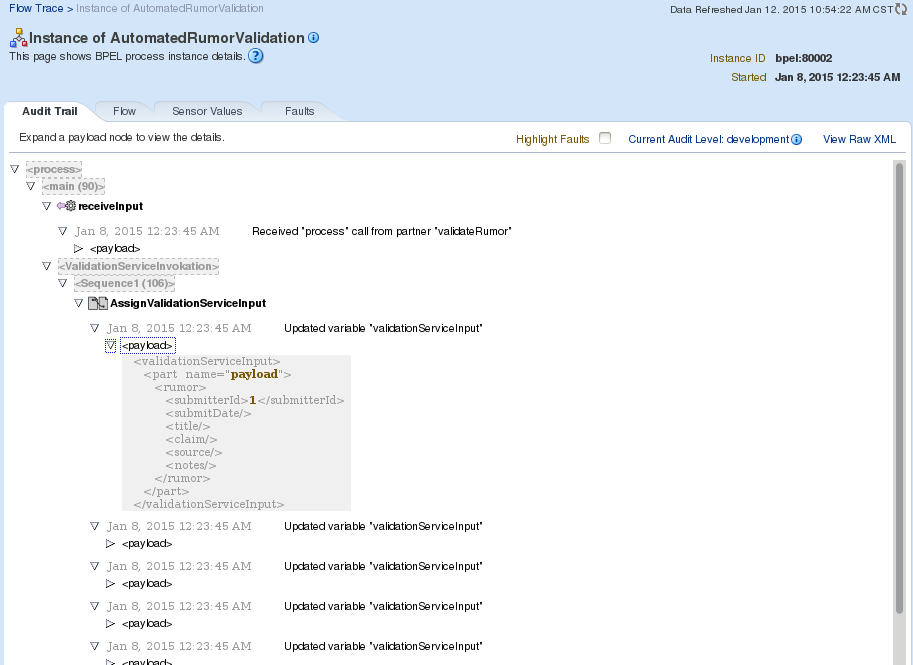
Task: Collapse the ValidationServiceInvocation scope
Action: tap(47, 266)
